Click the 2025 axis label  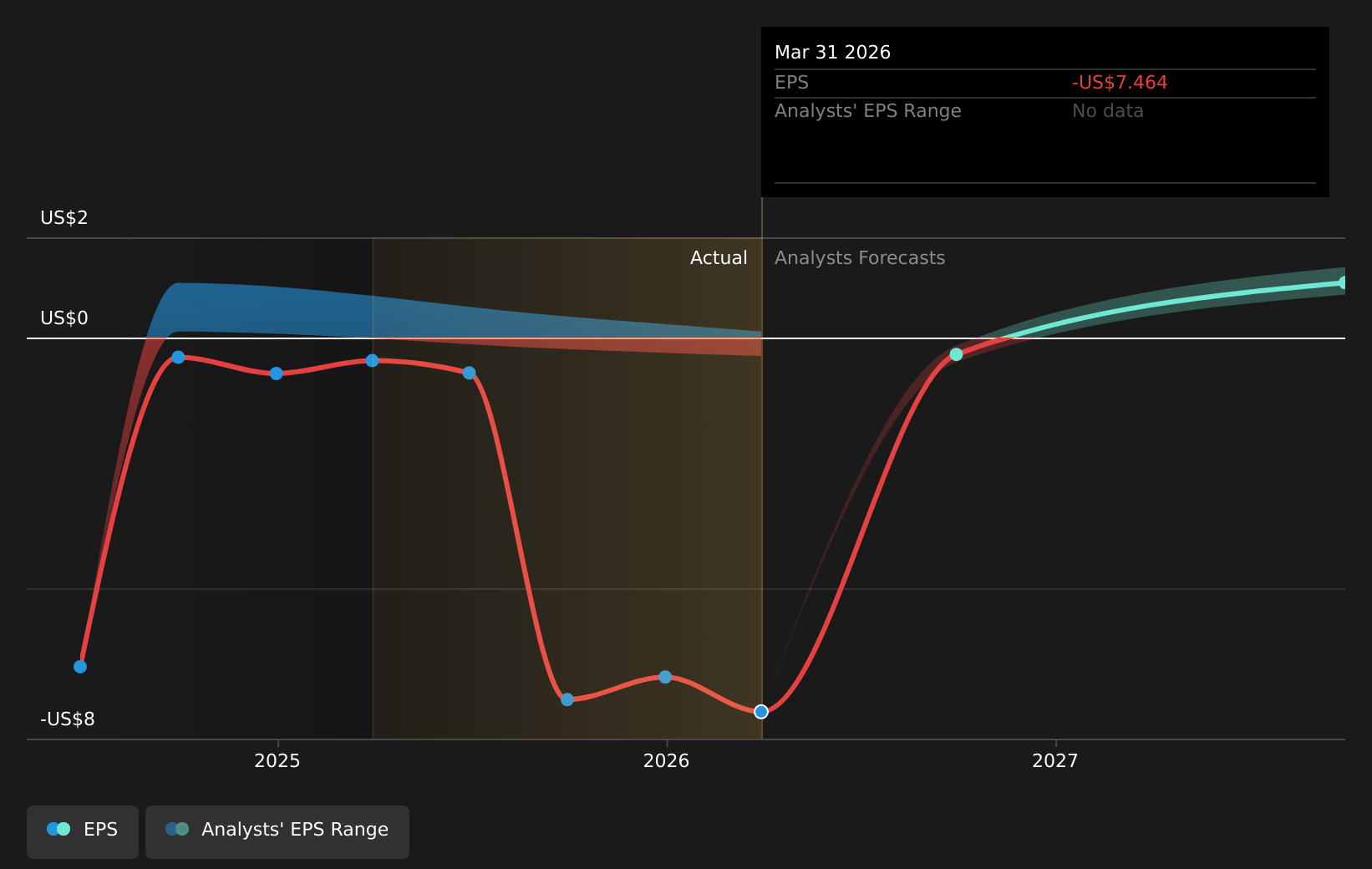tap(277, 760)
